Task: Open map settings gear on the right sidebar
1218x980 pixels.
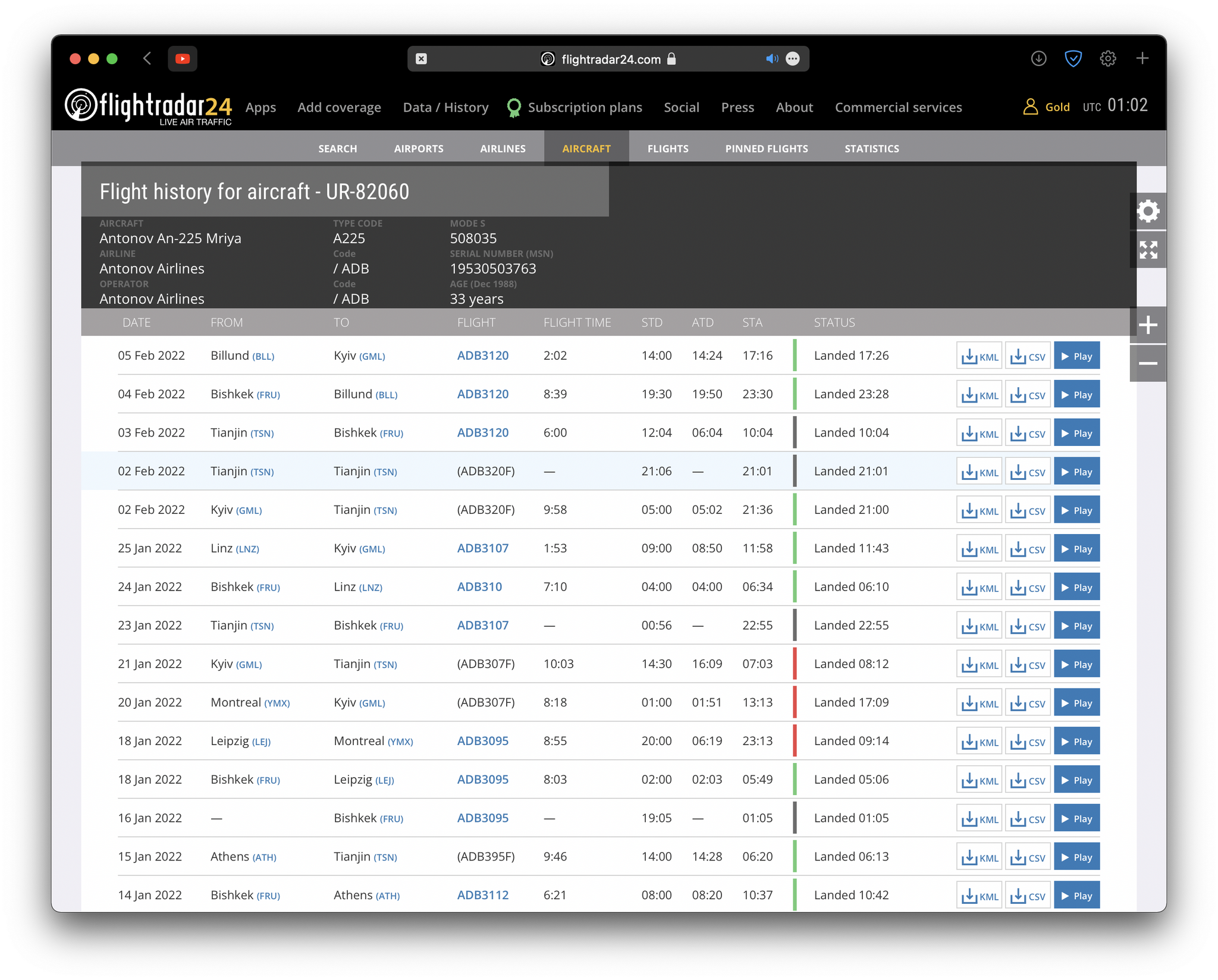Action: 1148,211
